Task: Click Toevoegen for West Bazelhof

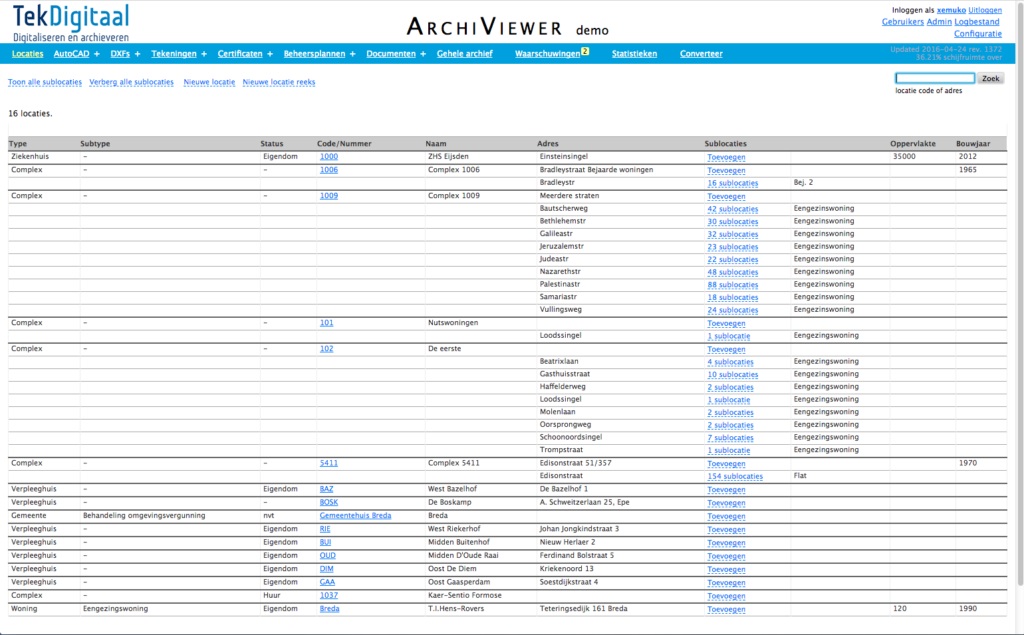Action: point(726,490)
